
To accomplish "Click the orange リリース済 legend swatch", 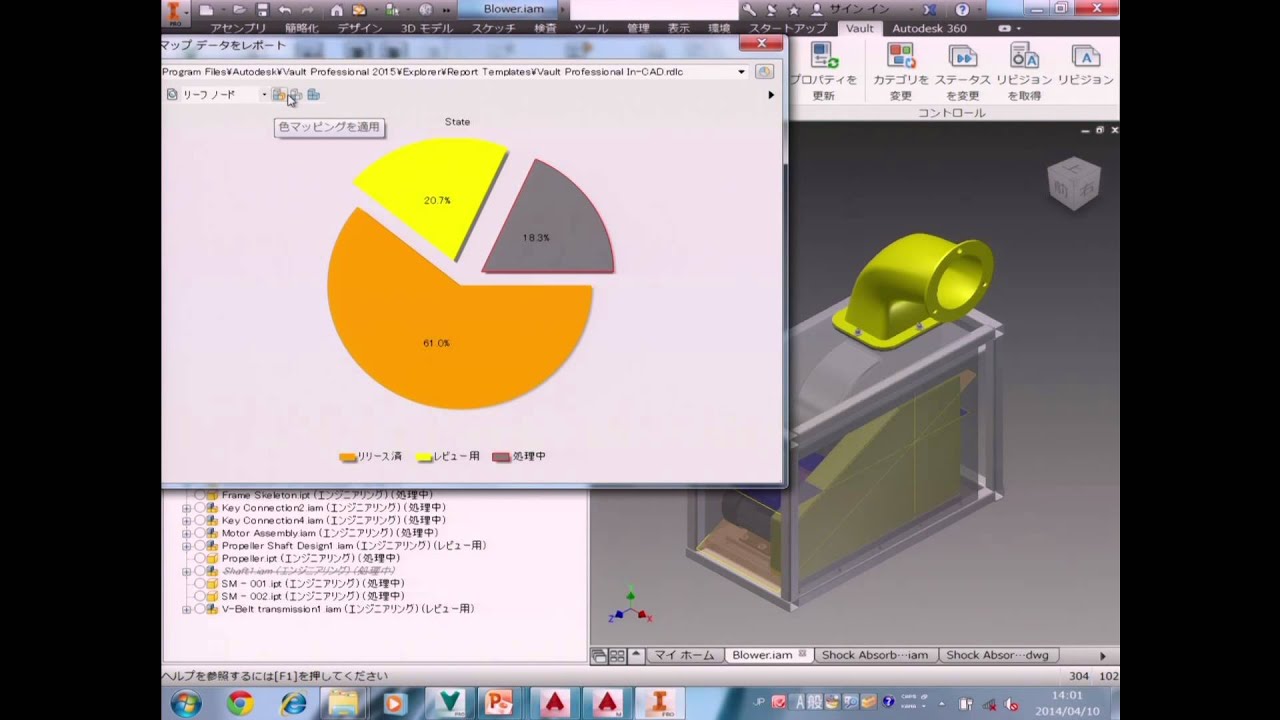I will 348,457.
